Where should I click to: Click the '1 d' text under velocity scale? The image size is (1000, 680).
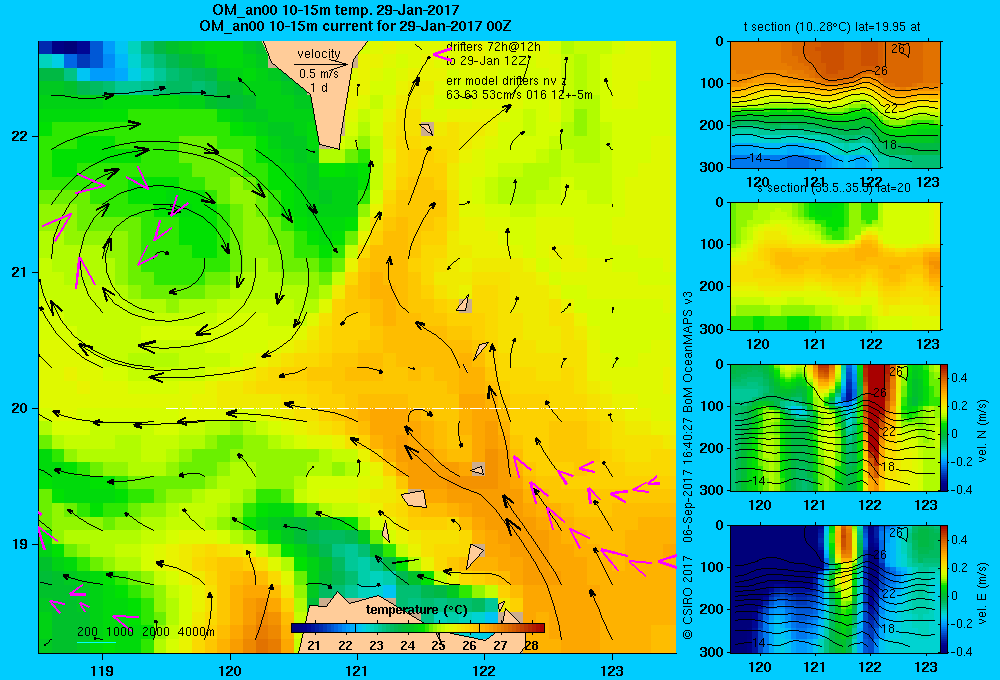click(319, 87)
